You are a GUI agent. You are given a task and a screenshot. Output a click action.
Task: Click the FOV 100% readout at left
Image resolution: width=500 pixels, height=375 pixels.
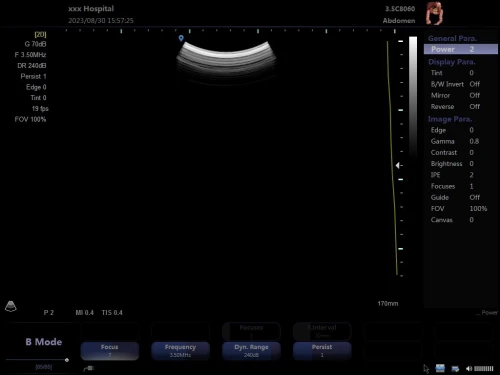pyautogui.click(x=30, y=119)
